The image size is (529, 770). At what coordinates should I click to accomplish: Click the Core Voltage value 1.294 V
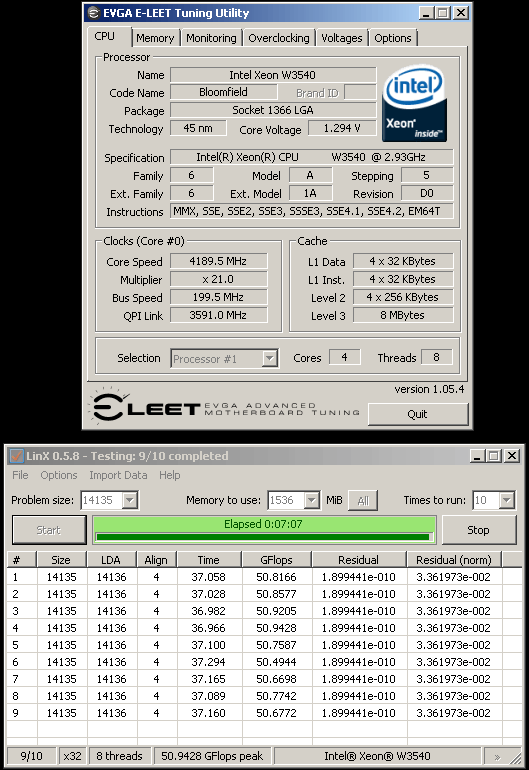342,128
